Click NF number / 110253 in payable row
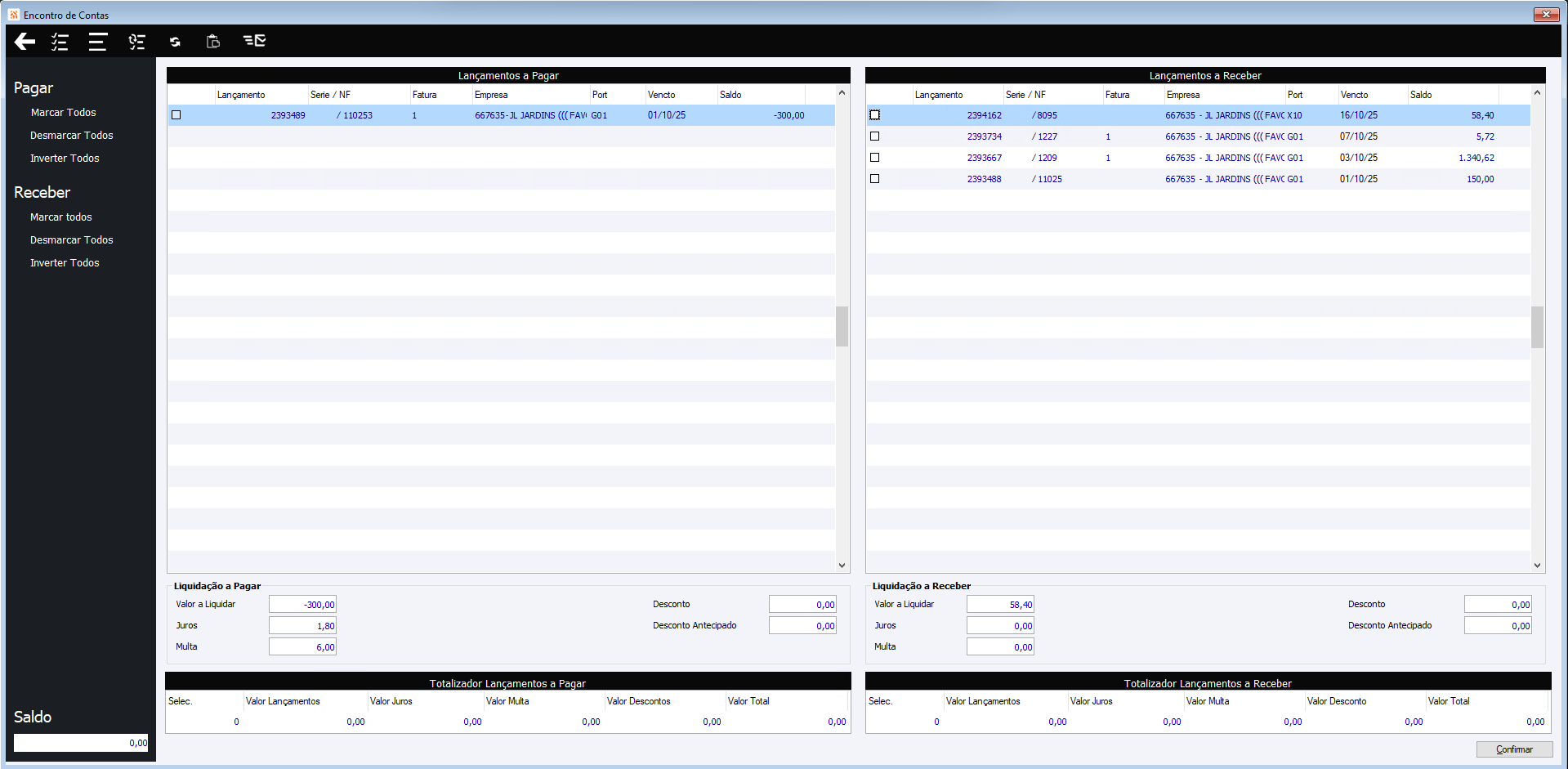Screen dimensions: 1568x769 coord(355,116)
